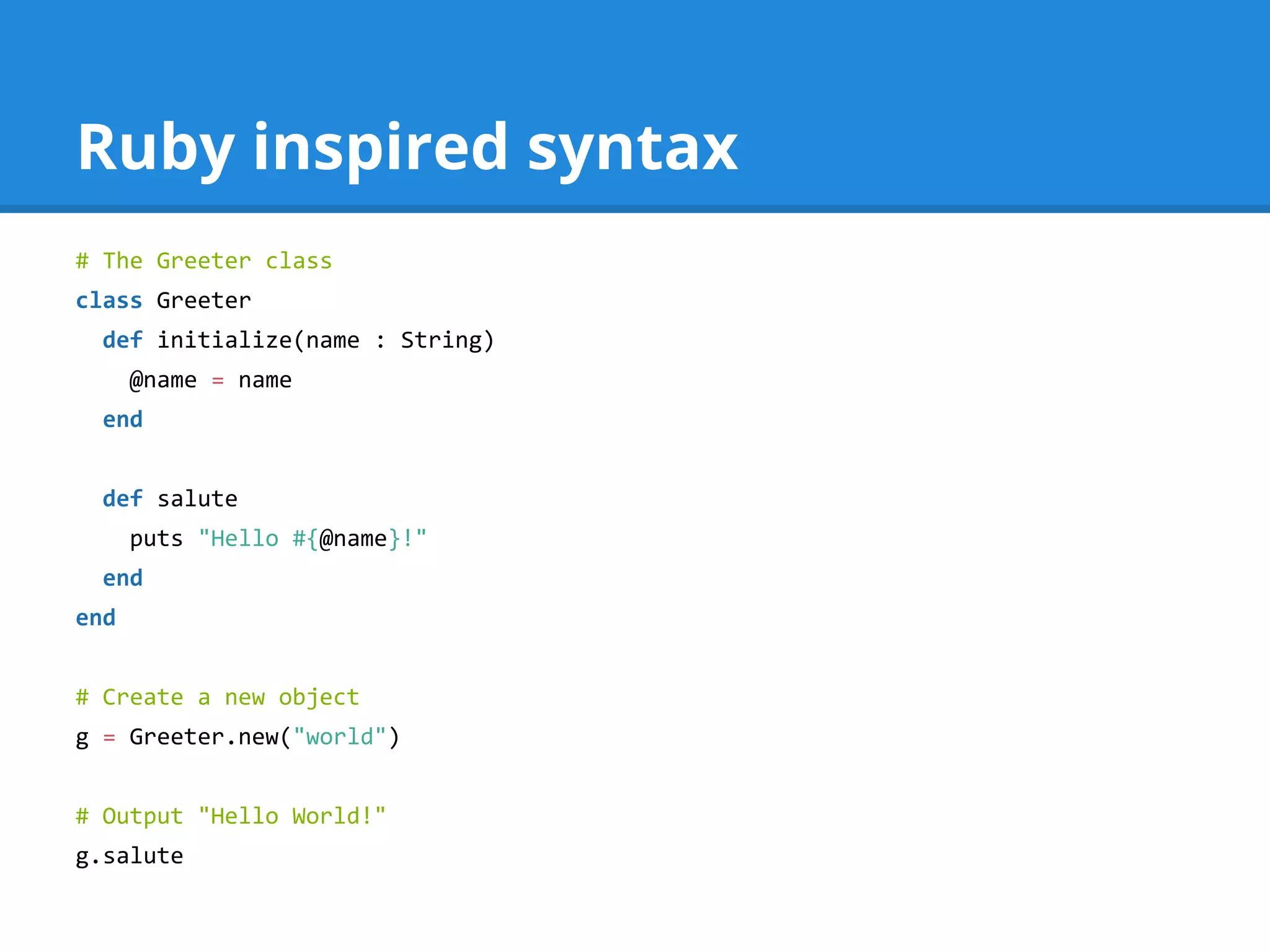This screenshot has width=1270, height=952.
Task: Click the '# Output "Hello World!"' comment
Action: click(x=230, y=816)
